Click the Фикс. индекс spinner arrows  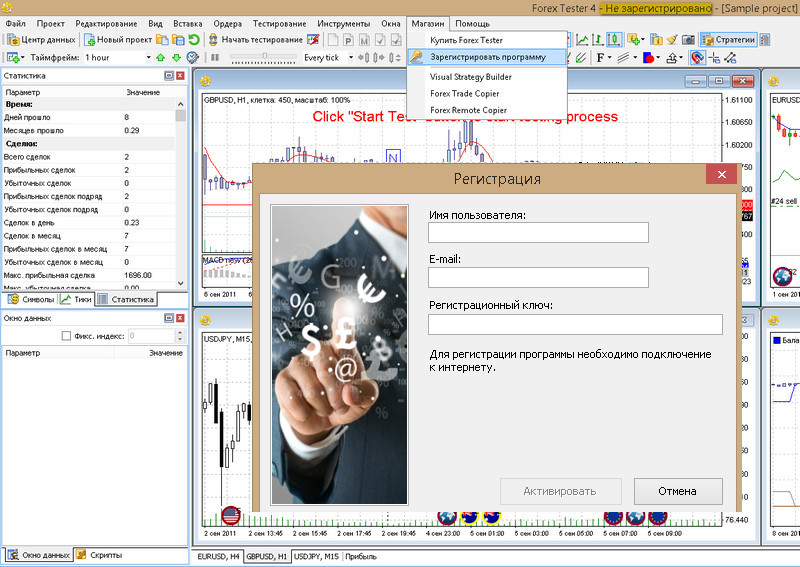point(179,336)
